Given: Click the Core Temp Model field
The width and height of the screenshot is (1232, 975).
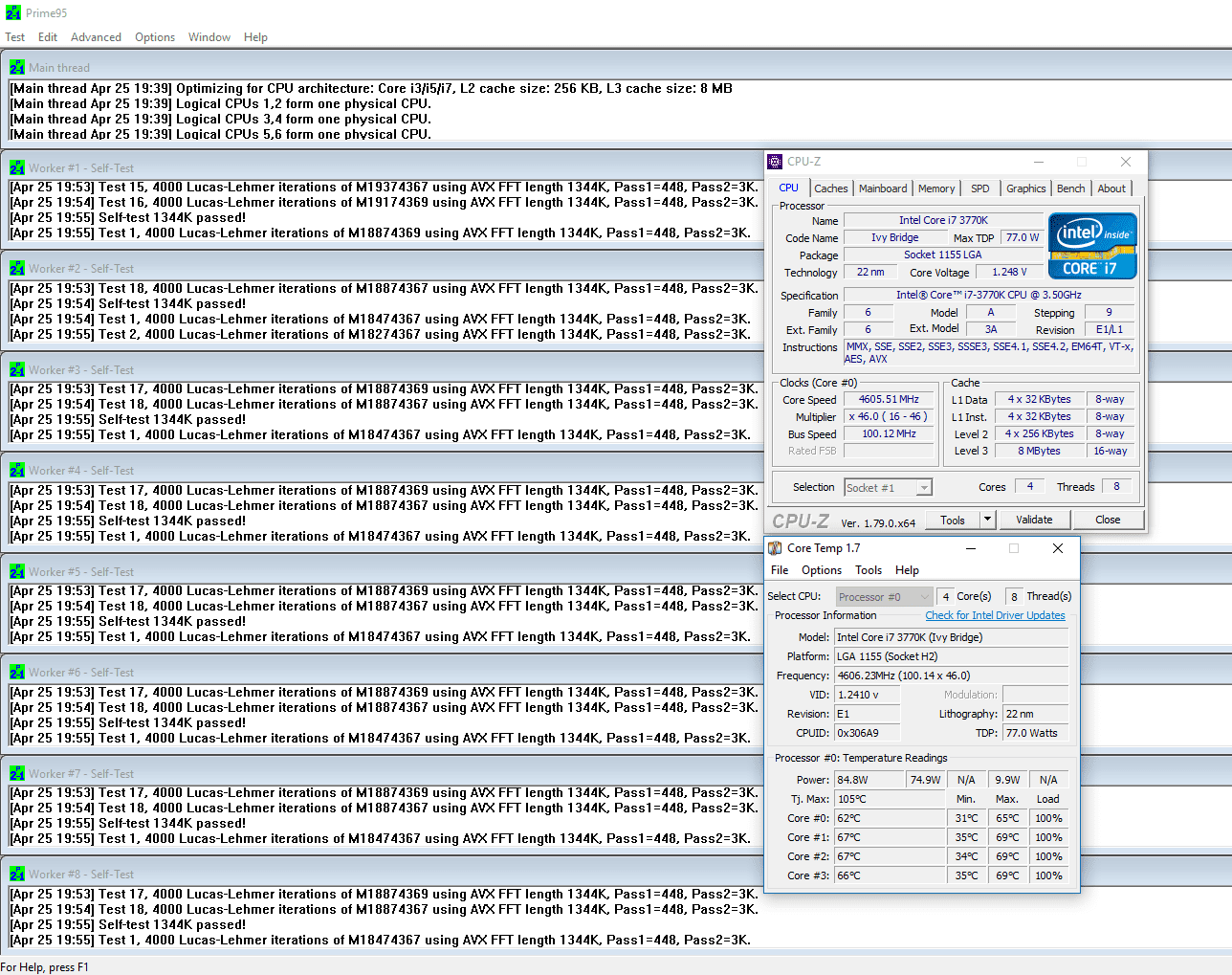Looking at the screenshot, I should tap(951, 637).
